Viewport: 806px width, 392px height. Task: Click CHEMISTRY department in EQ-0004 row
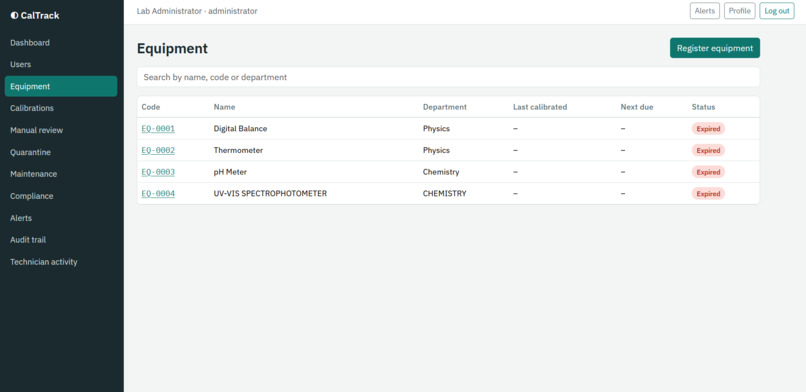tap(445, 194)
